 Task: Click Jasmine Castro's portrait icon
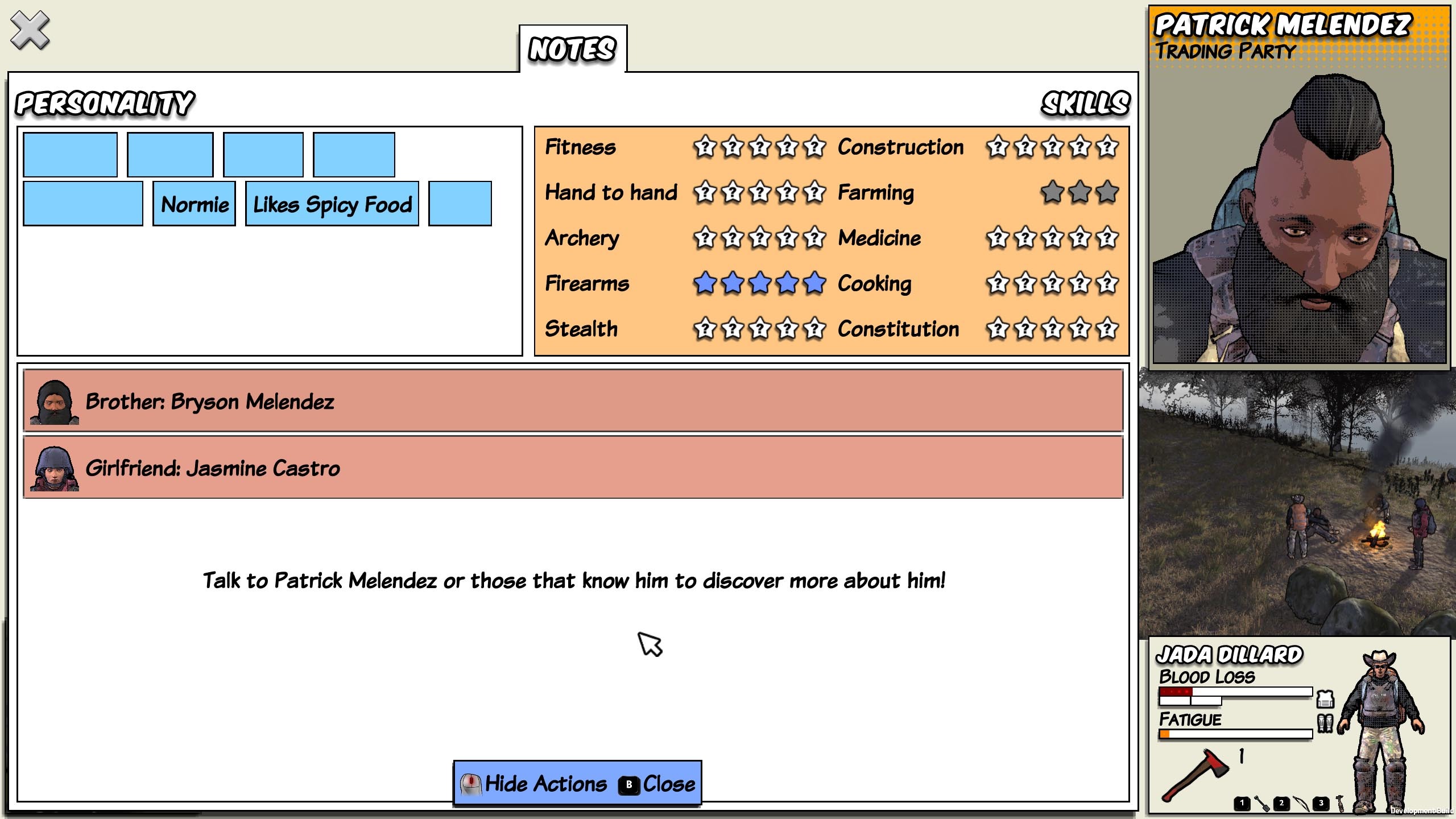pos(55,469)
